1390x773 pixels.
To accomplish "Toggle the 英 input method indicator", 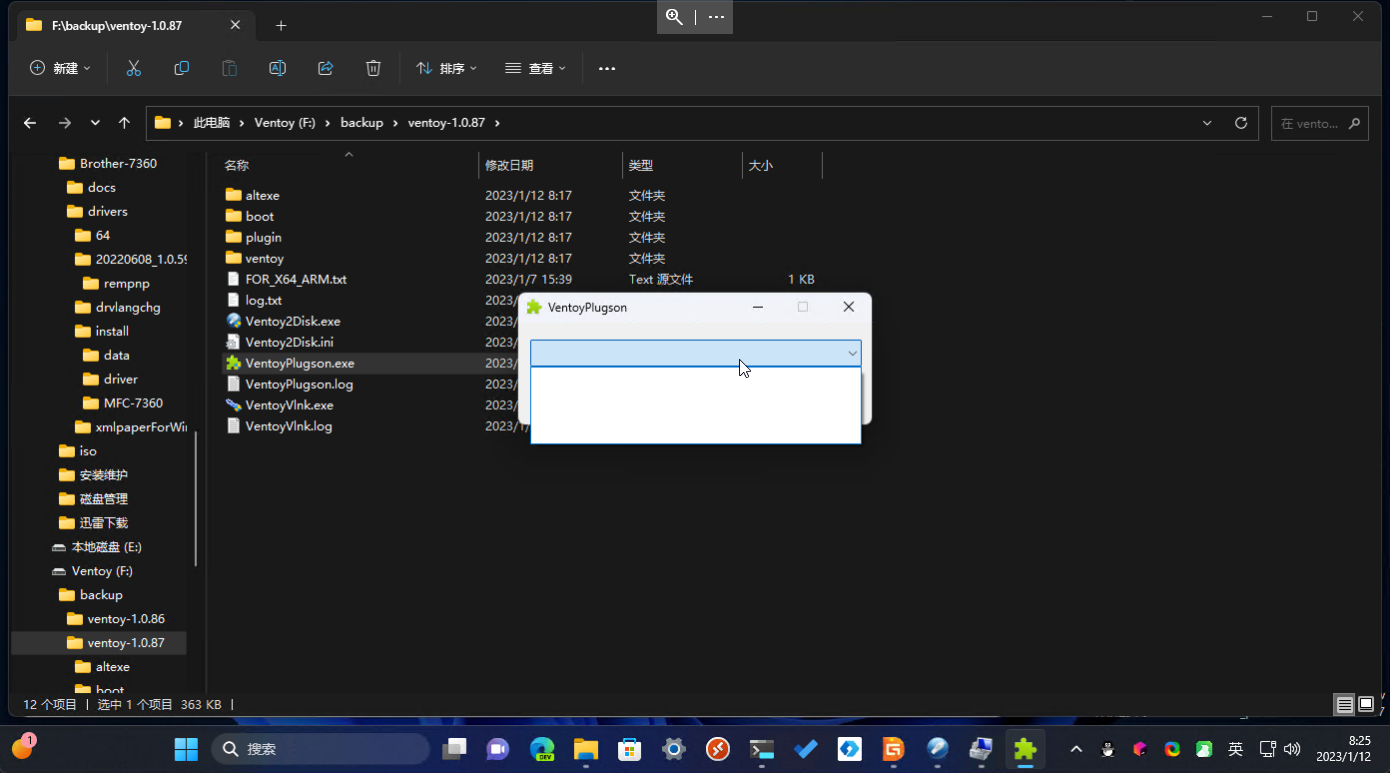I will point(1236,749).
